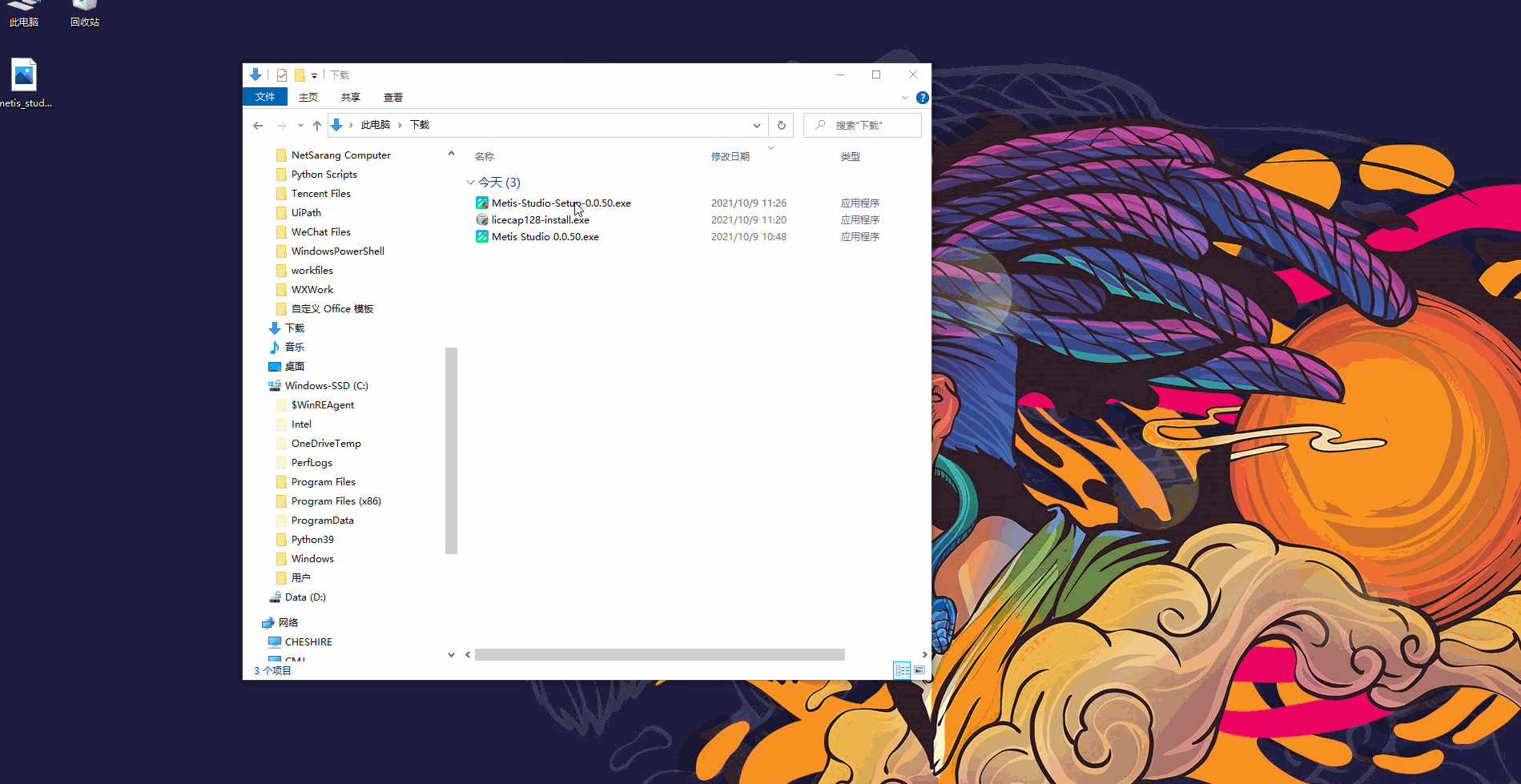
Task: Click the 搜索"下载" search box
Action: (x=863, y=126)
